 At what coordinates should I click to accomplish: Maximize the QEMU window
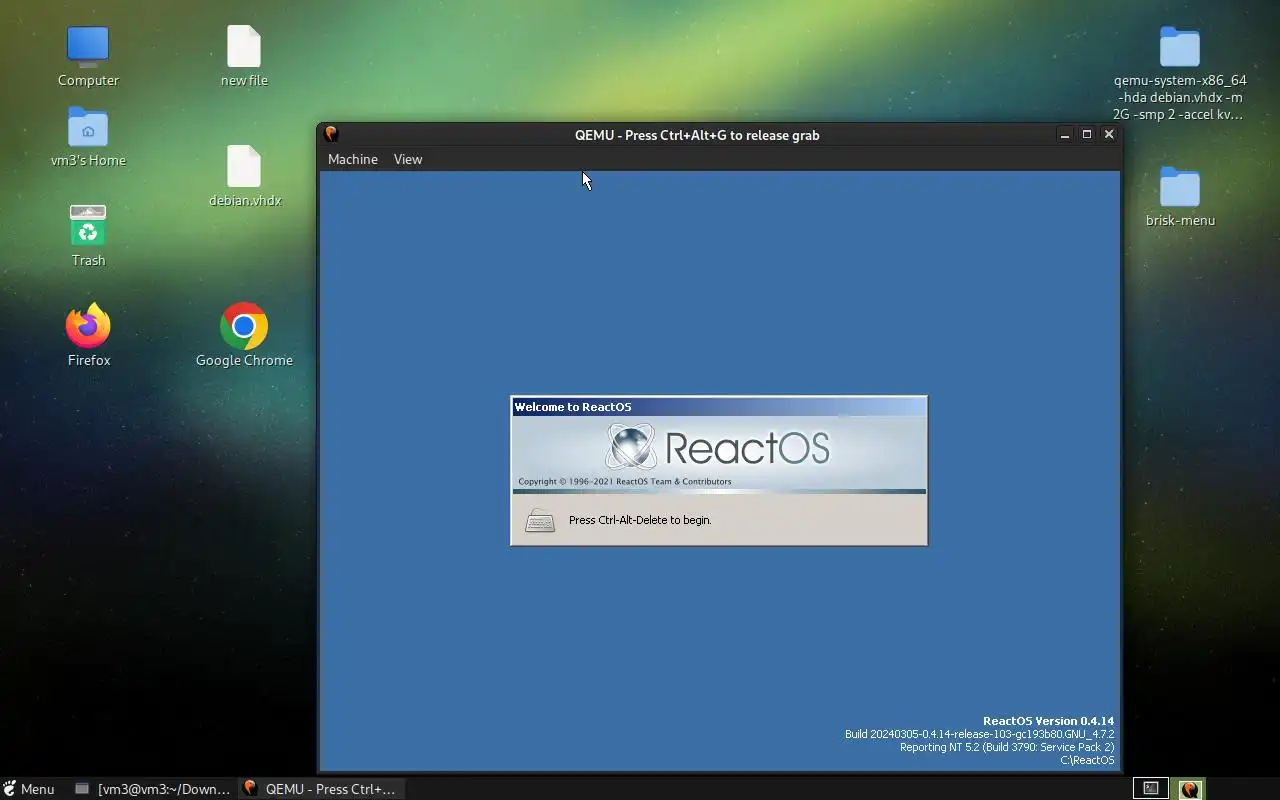coord(1087,134)
